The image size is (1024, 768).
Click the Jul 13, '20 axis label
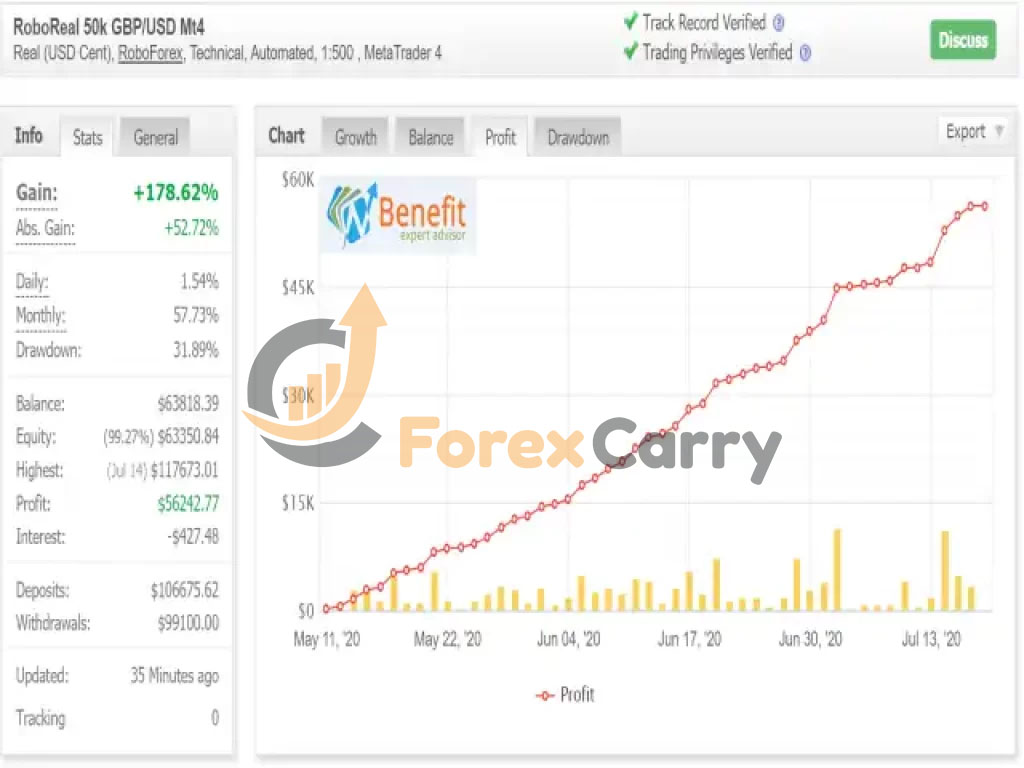tap(931, 639)
